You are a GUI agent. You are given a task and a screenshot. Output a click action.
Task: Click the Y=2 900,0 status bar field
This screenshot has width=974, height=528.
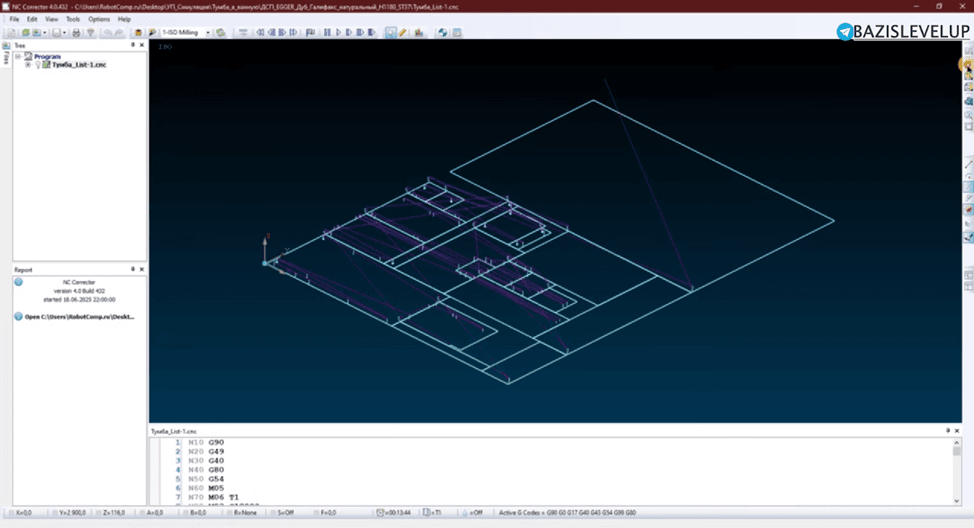70,513
